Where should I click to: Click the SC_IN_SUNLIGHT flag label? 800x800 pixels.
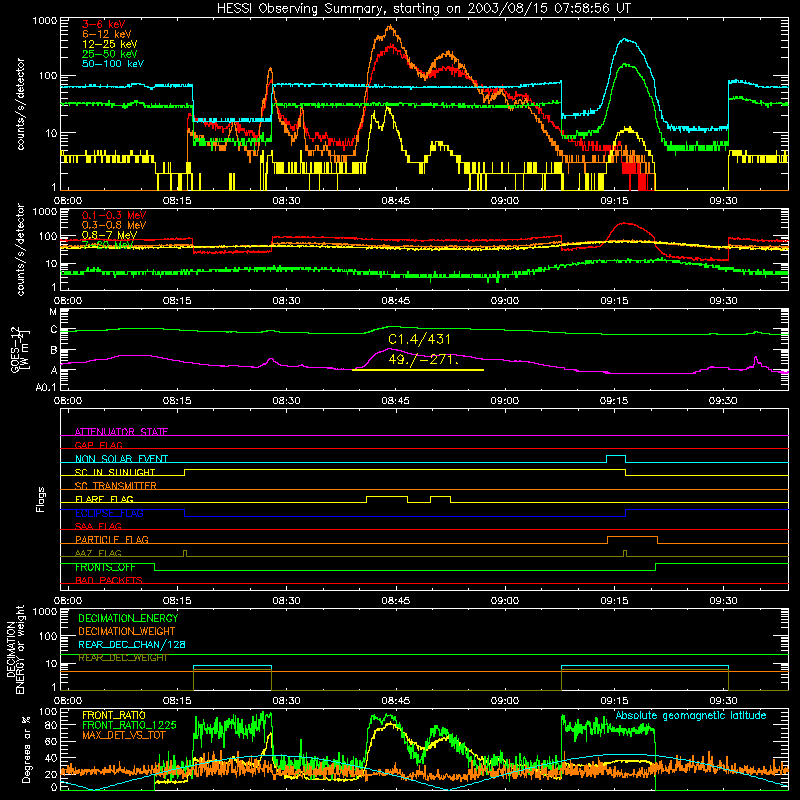click(x=115, y=472)
